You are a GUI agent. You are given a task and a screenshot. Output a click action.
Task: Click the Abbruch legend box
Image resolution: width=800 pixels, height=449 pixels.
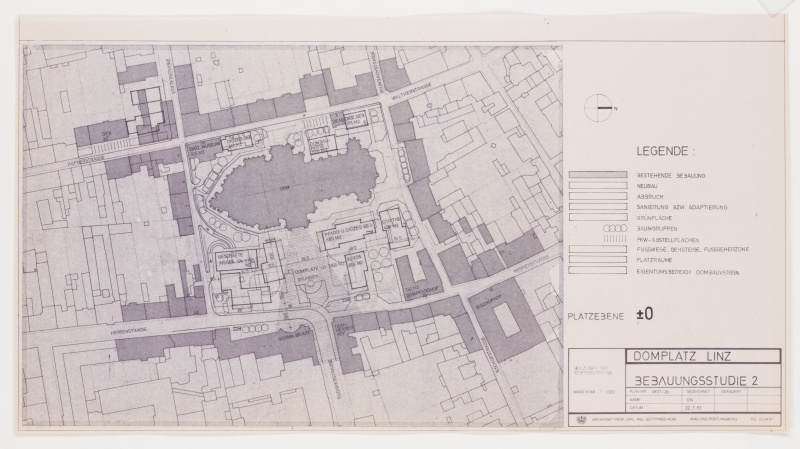click(x=600, y=197)
